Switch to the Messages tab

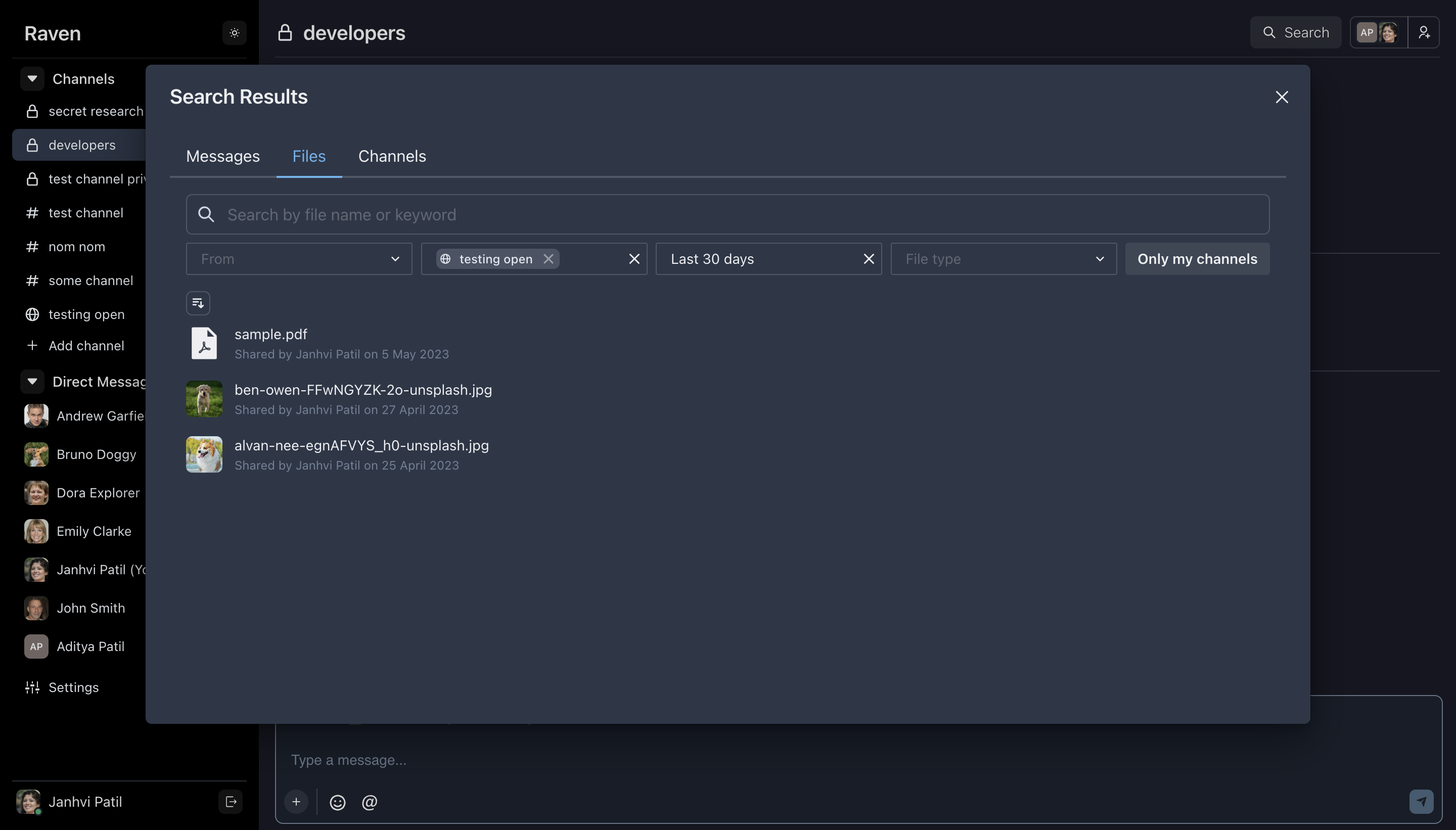click(x=222, y=156)
